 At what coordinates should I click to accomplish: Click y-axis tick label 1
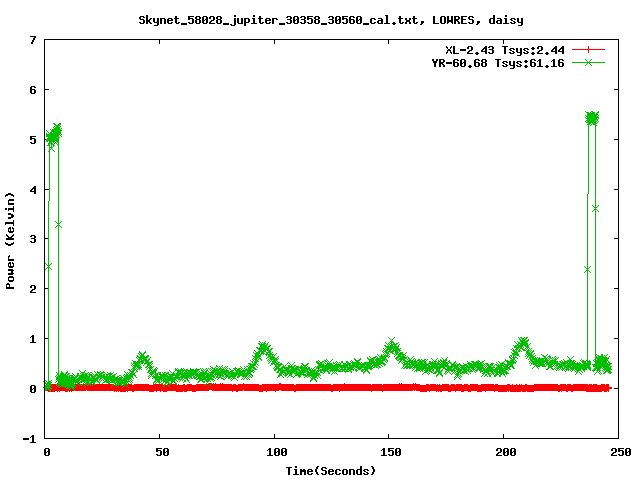33,339
